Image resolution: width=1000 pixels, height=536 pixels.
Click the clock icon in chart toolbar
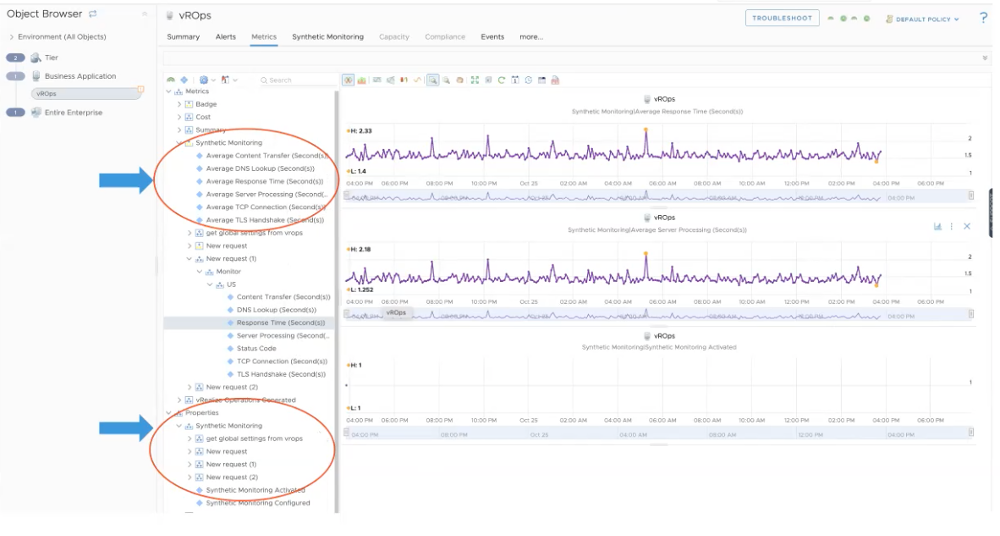click(529, 80)
